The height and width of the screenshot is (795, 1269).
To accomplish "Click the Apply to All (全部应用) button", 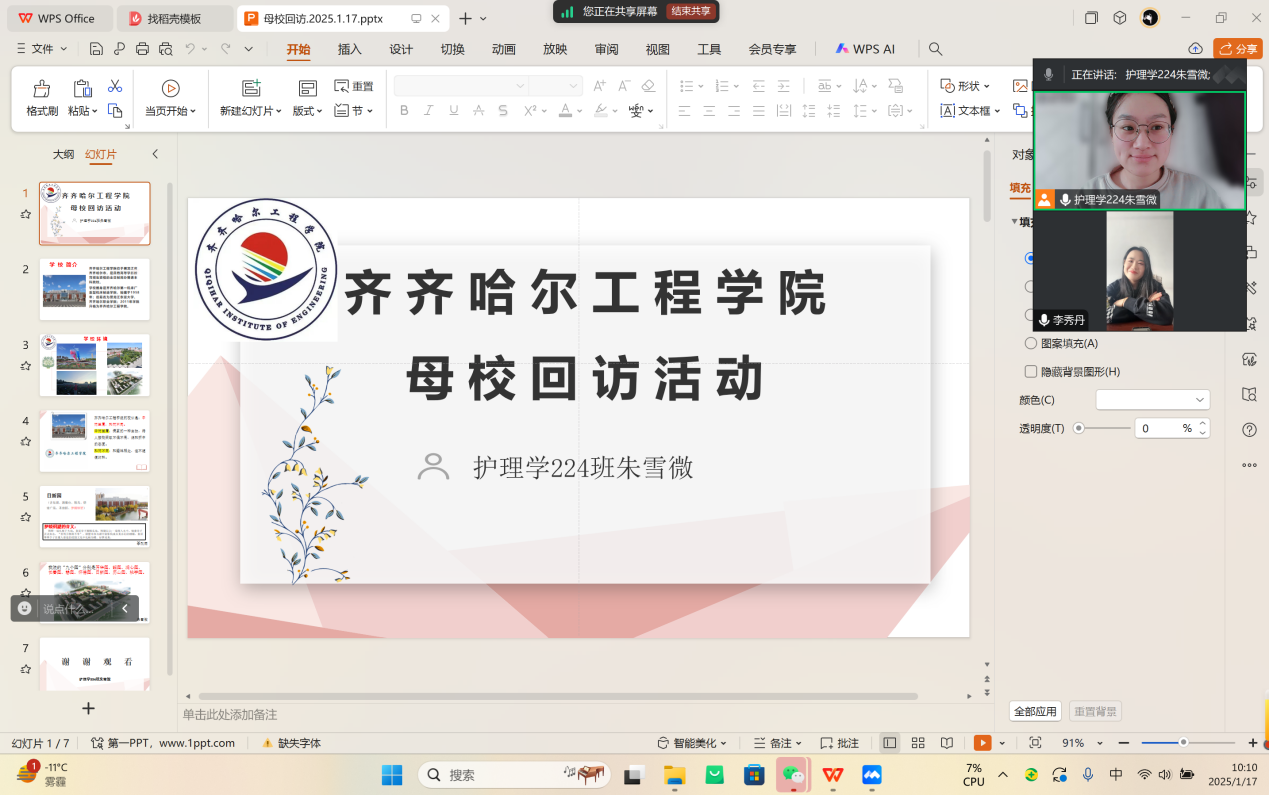I will click(1035, 712).
